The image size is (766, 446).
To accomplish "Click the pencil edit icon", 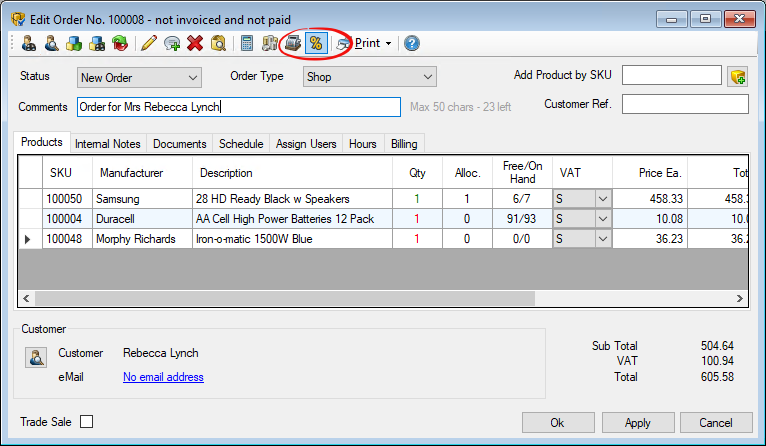I will 149,43.
